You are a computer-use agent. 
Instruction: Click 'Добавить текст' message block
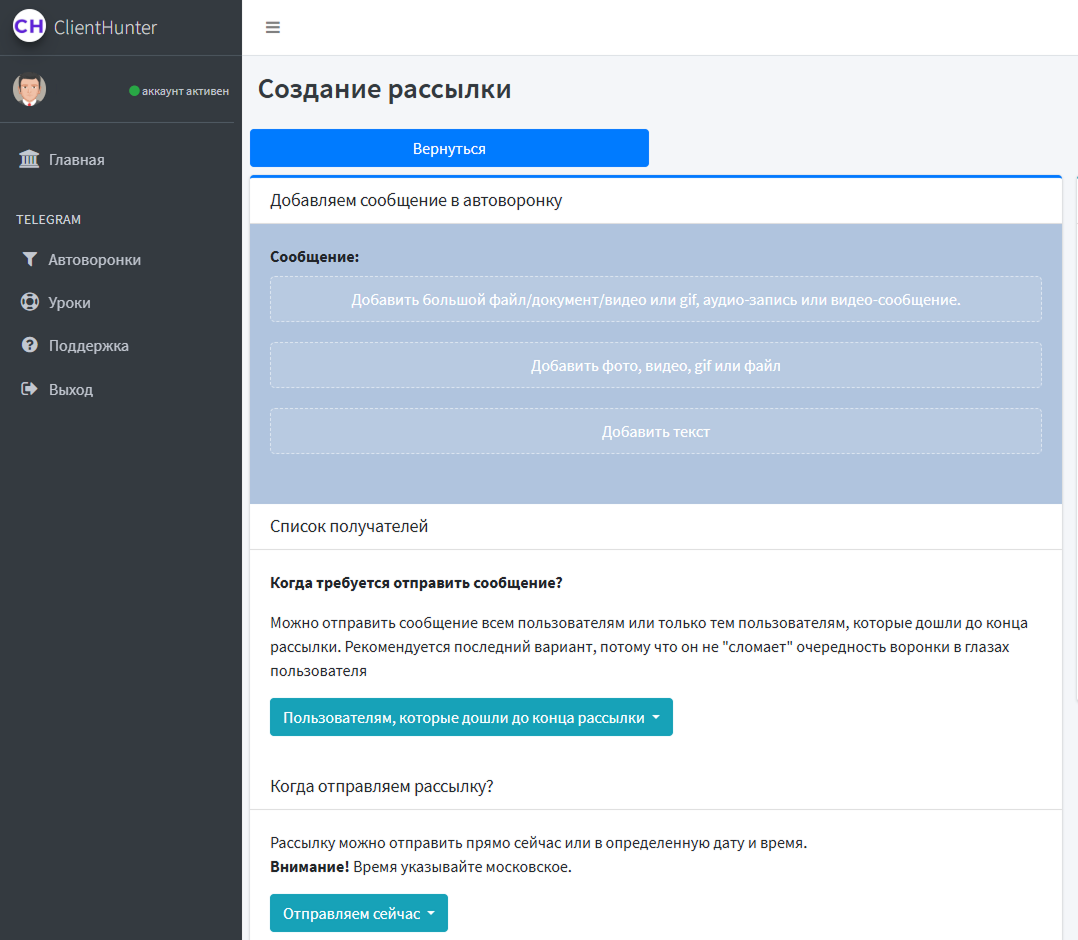tap(655, 432)
